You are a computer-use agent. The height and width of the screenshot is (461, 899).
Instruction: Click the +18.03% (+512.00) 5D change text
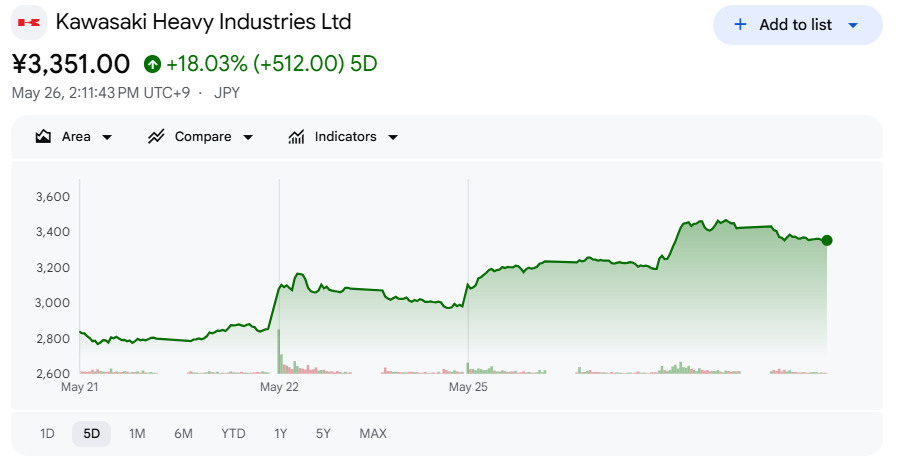pos(272,64)
